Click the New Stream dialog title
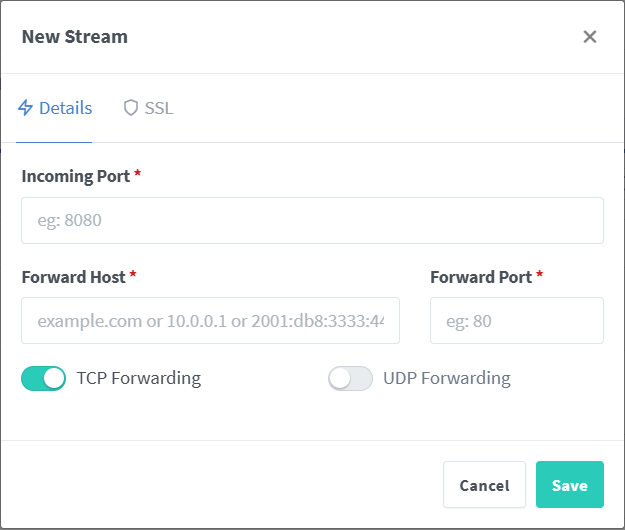Viewport: 625px width, 530px height. [75, 37]
